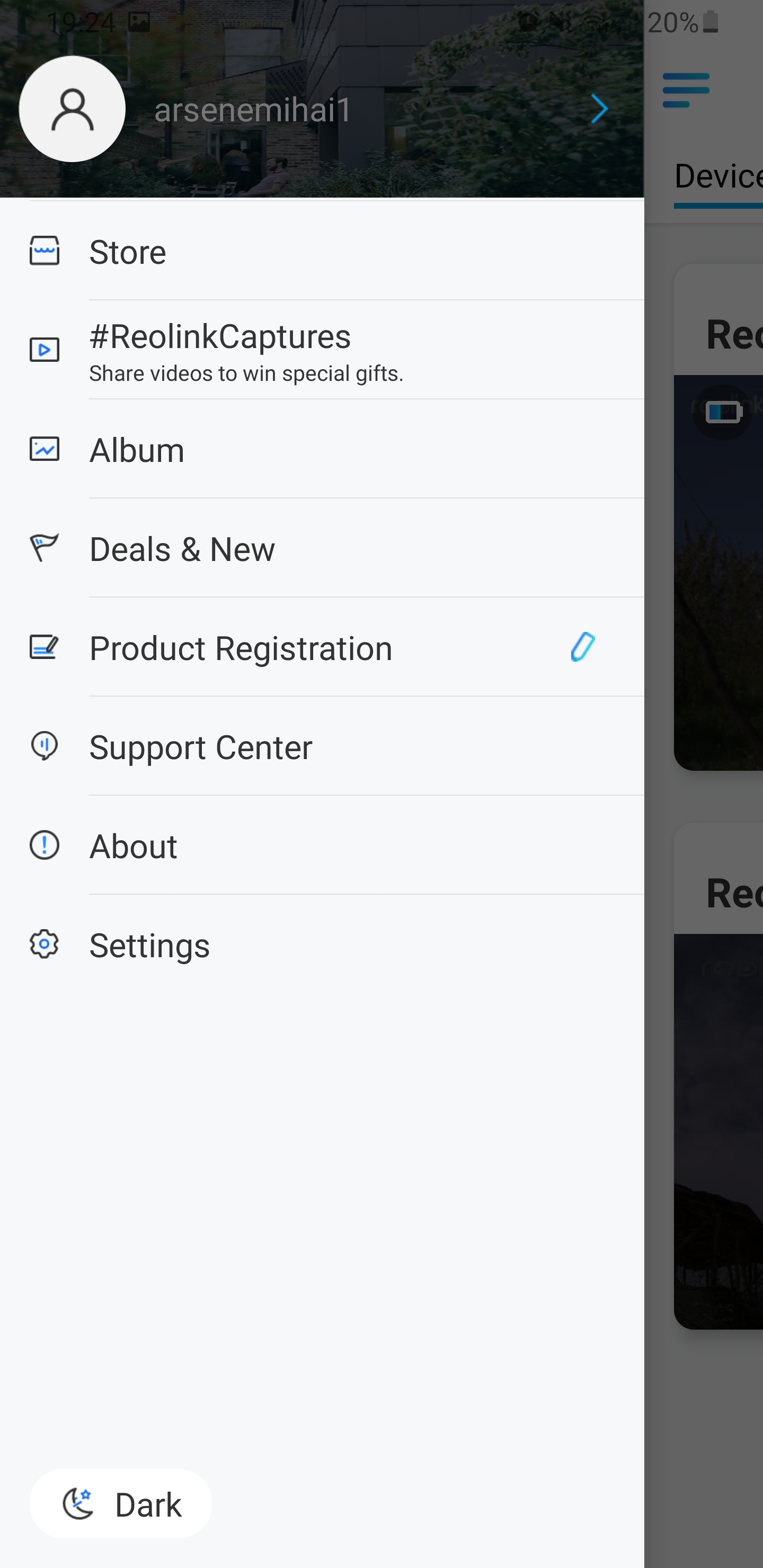Screen dimensions: 763x1568
Task: Open Support Center entry
Action: [322, 746]
